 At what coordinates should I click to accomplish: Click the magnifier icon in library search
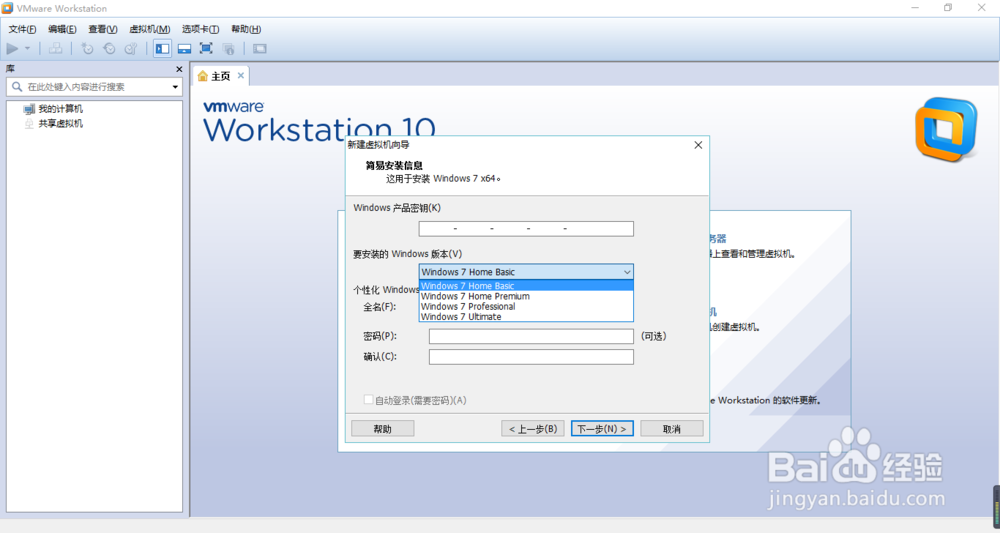[17, 87]
